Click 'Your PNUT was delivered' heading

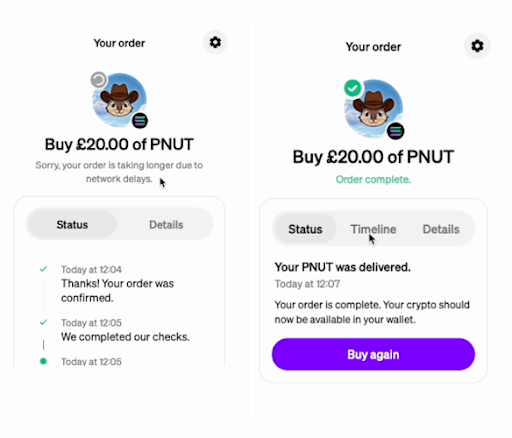pyautogui.click(x=342, y=267)
